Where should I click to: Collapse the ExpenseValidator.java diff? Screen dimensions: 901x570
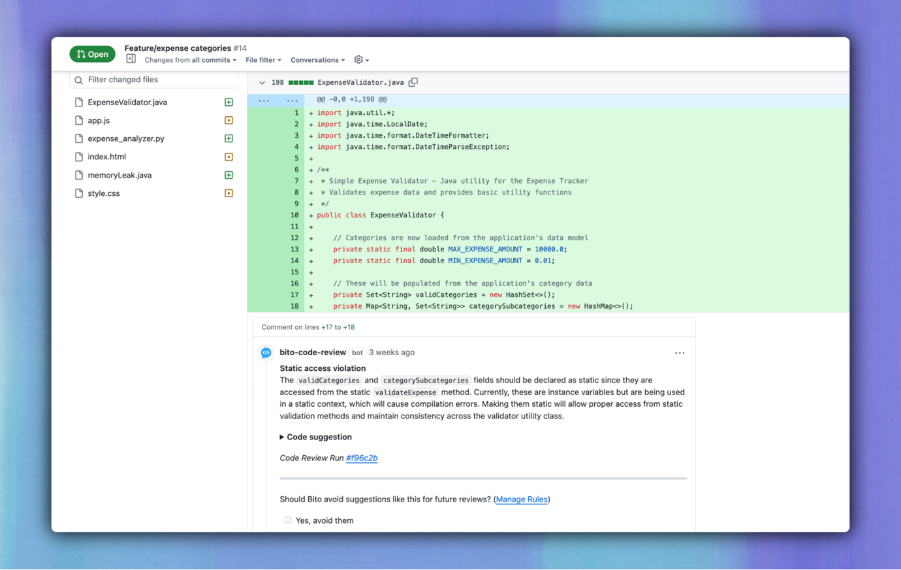(x=262, y=82)
